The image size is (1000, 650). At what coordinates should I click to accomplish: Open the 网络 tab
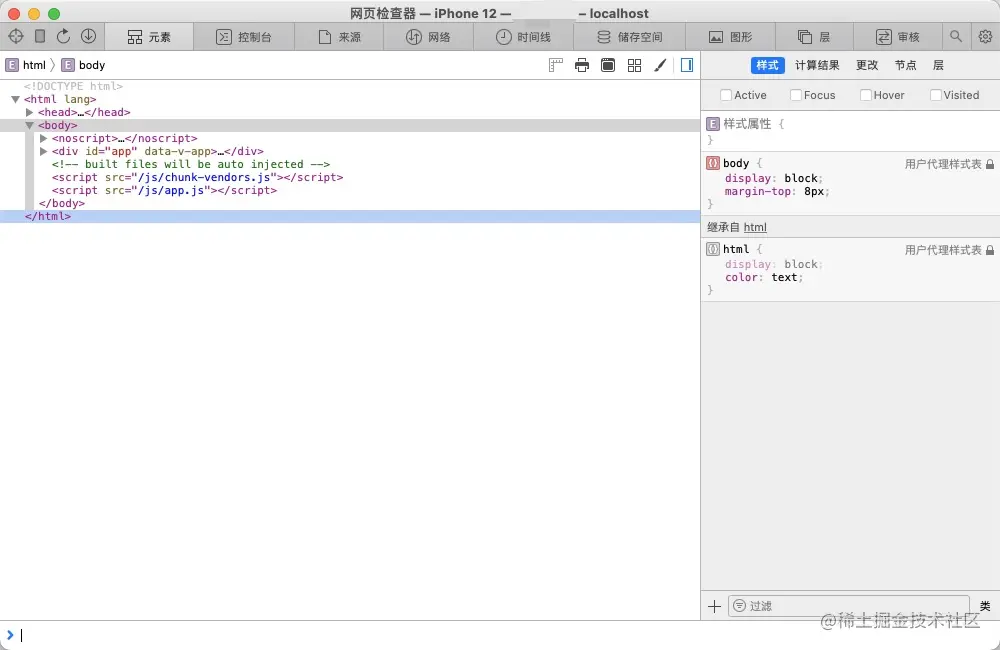(x=429, y=37)
